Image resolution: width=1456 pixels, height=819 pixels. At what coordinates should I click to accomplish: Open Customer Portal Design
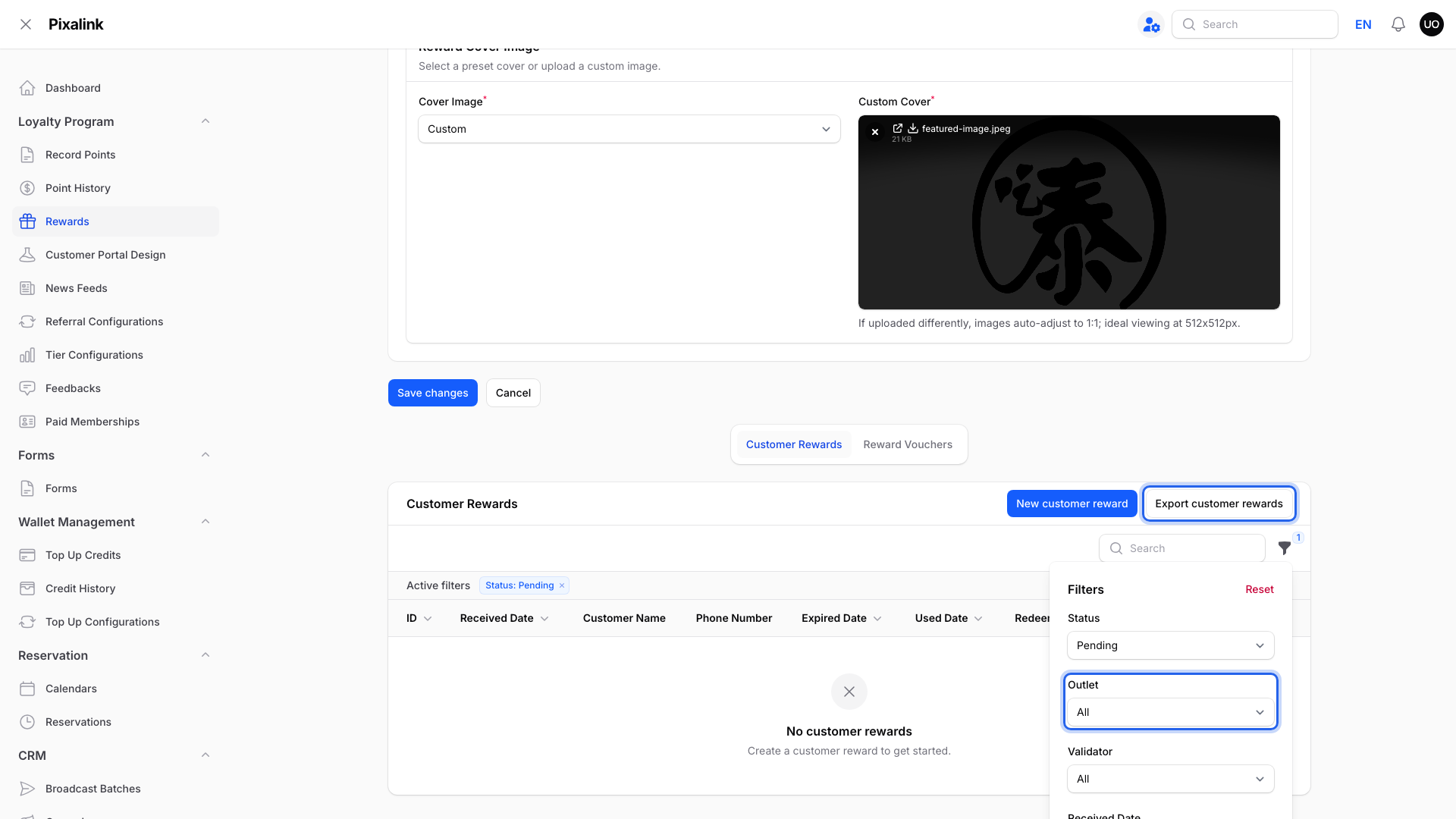(115, 255)
